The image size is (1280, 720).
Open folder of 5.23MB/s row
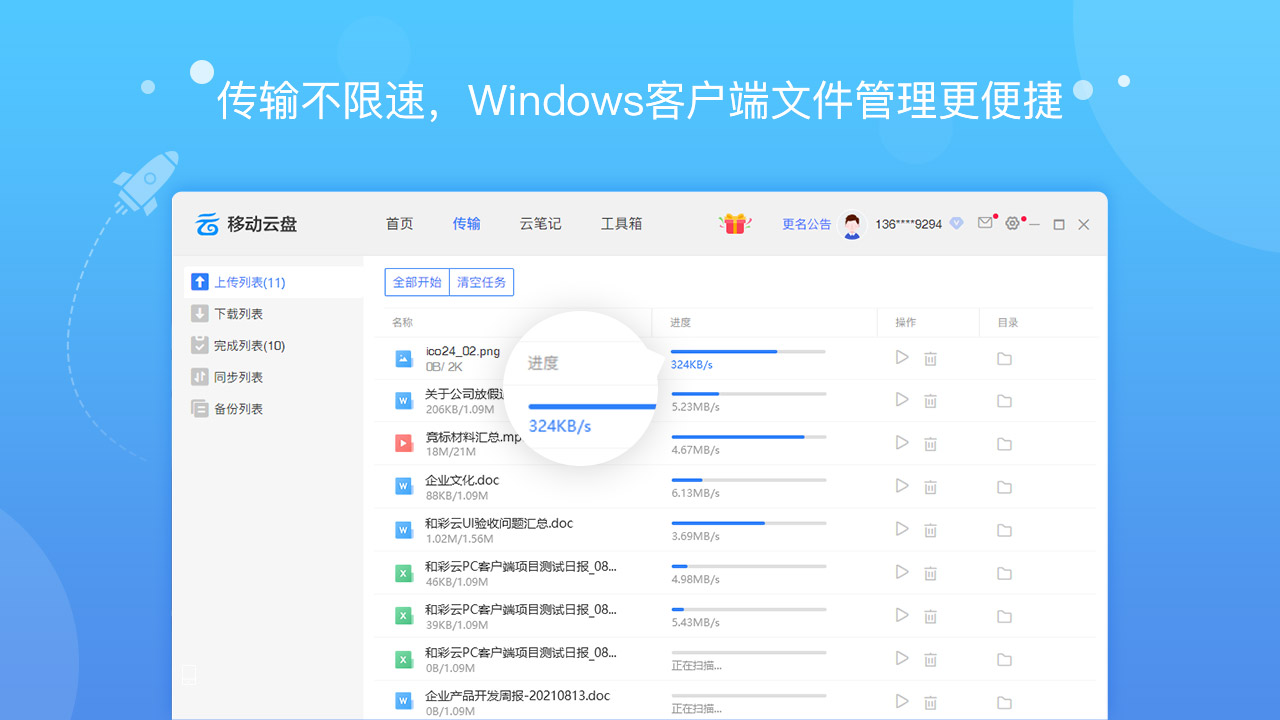click(1004, 401)
